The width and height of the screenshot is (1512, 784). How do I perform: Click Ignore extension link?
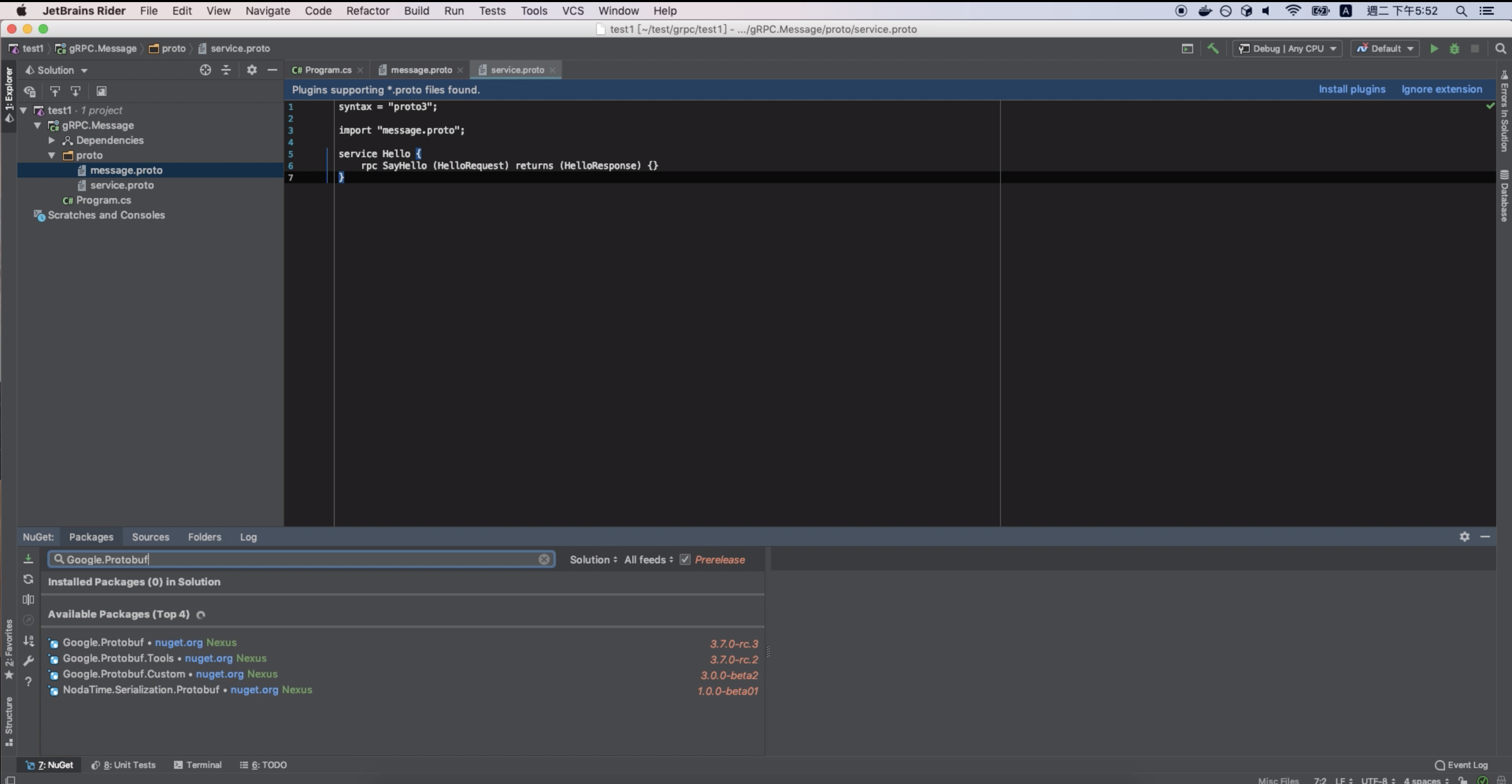click(x=1442, y=90)
